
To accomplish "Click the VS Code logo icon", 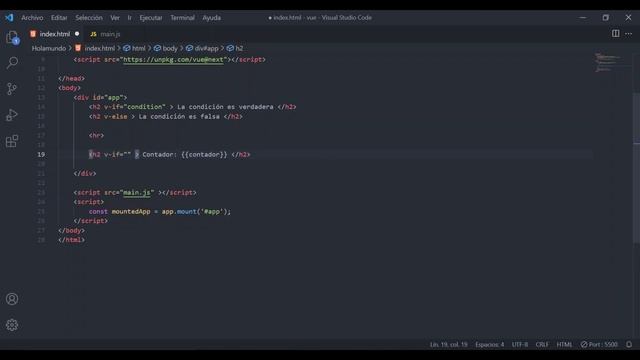I will tap(9, 18).
